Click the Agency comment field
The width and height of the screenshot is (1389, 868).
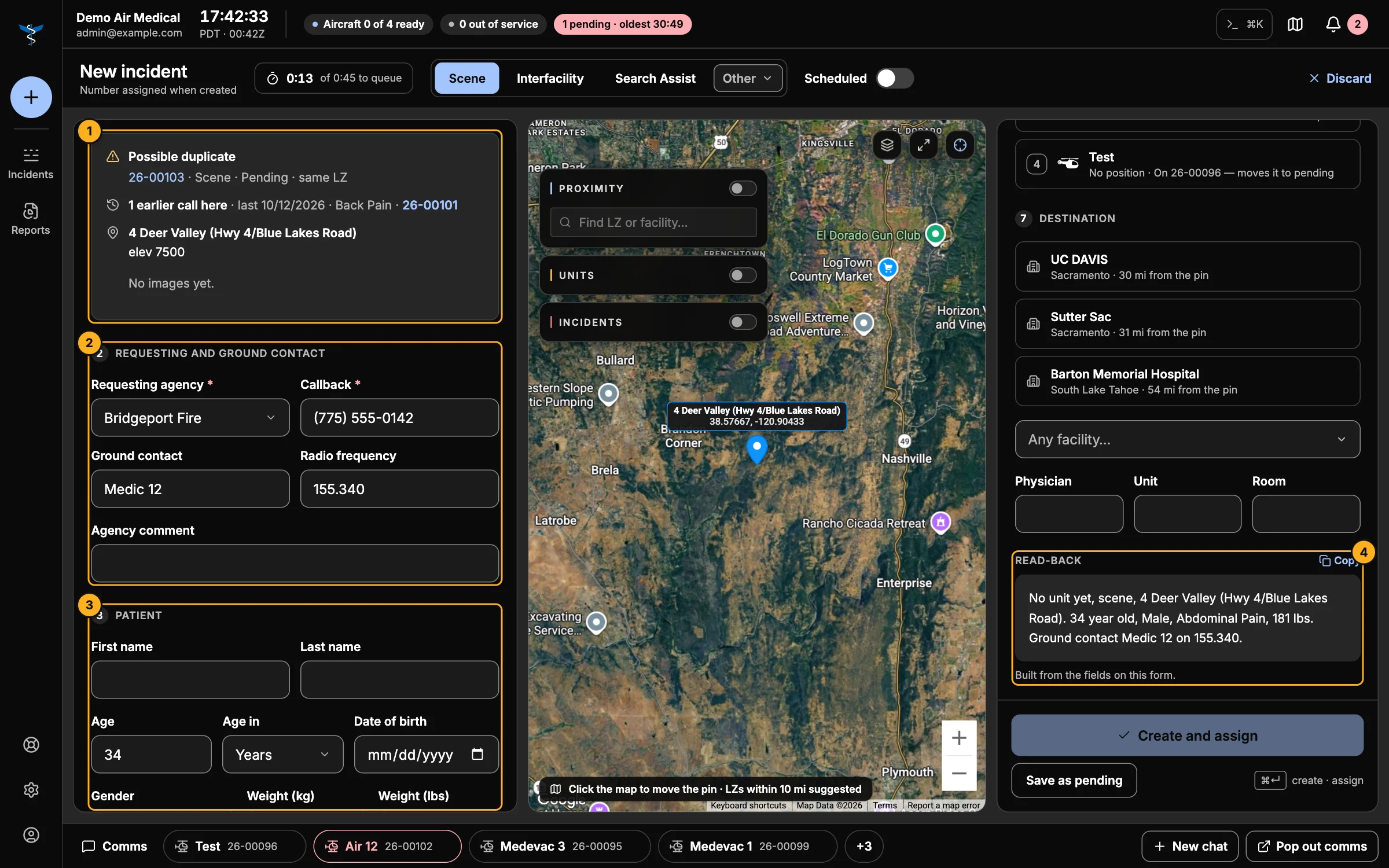tap(295, 564)
